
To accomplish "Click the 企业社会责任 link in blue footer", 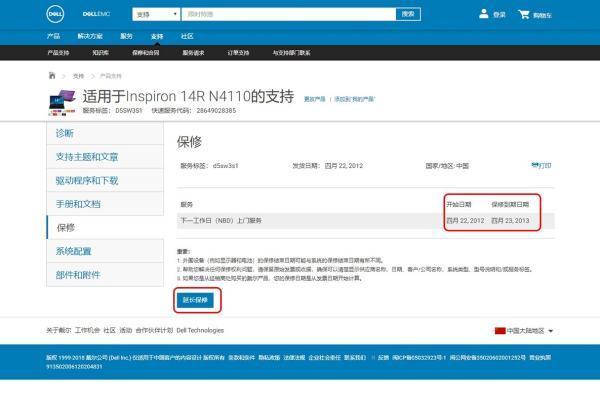I will 324,358.
